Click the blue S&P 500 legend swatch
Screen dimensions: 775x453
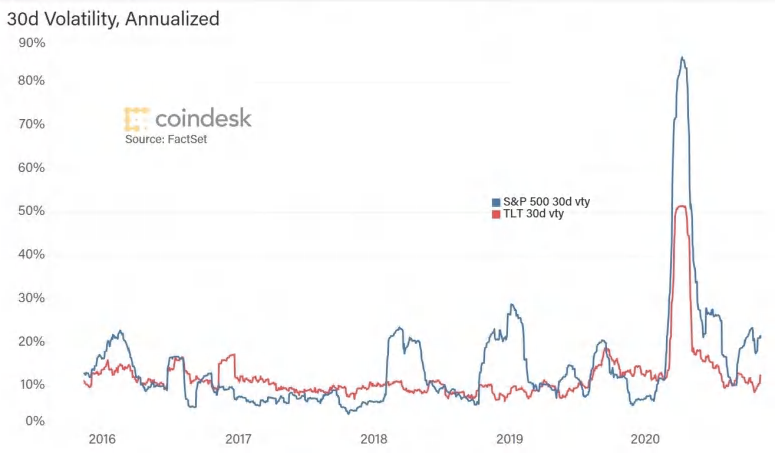496,202
